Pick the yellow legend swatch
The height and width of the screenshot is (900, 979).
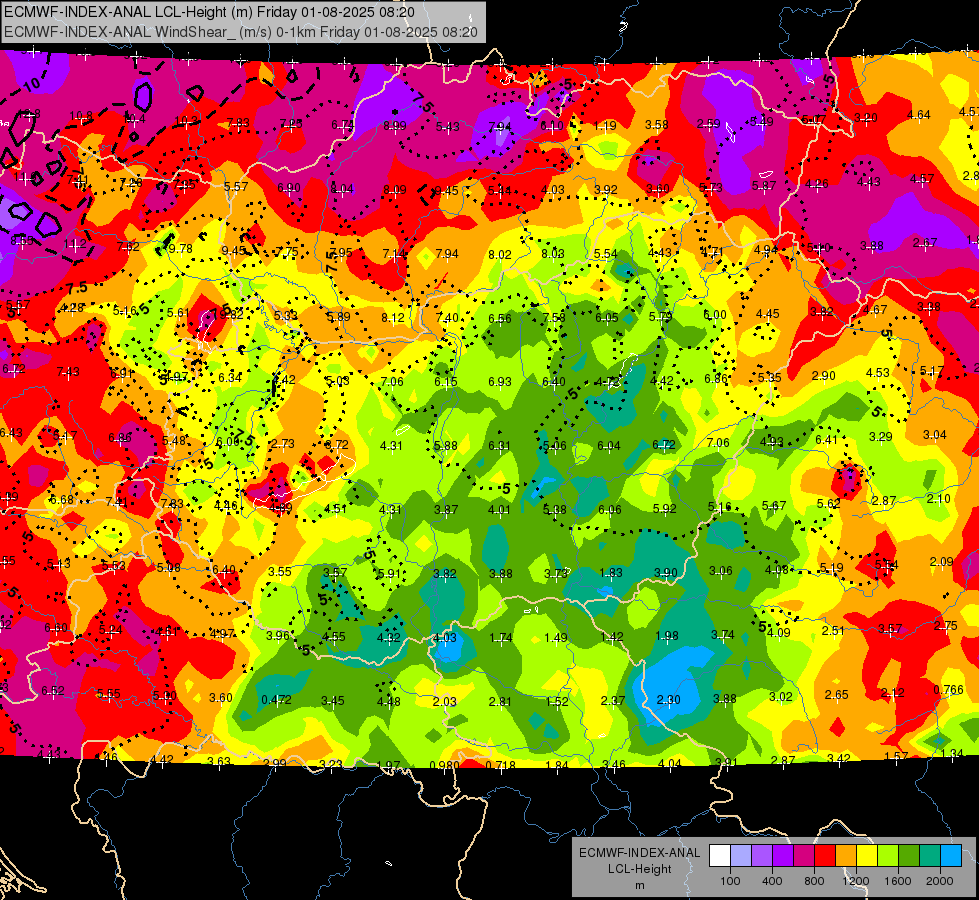(x=867, y=855)
